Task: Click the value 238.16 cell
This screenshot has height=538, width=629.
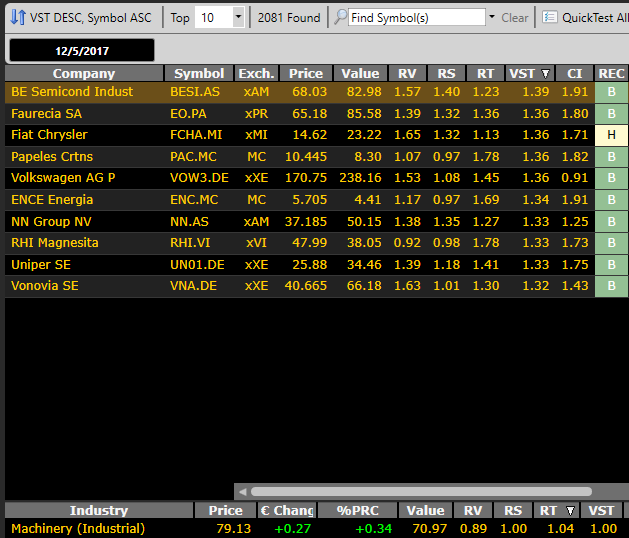Action: coord(360,178)
